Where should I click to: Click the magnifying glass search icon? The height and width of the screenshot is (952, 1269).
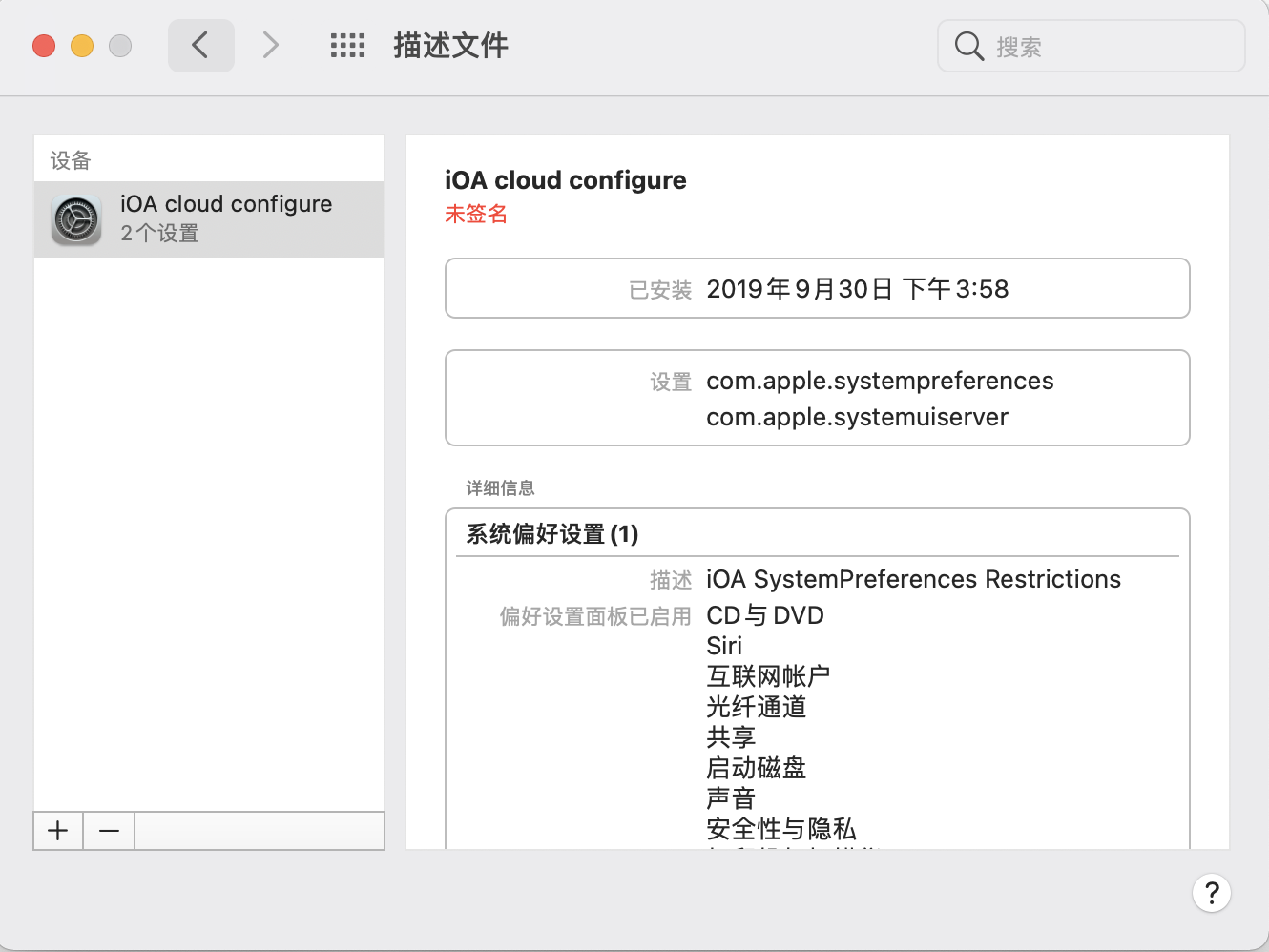[x=968, y=46]
